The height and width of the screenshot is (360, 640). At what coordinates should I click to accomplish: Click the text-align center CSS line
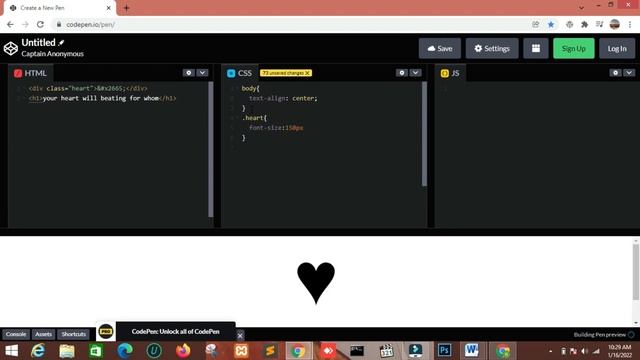(x=283, y=98)
